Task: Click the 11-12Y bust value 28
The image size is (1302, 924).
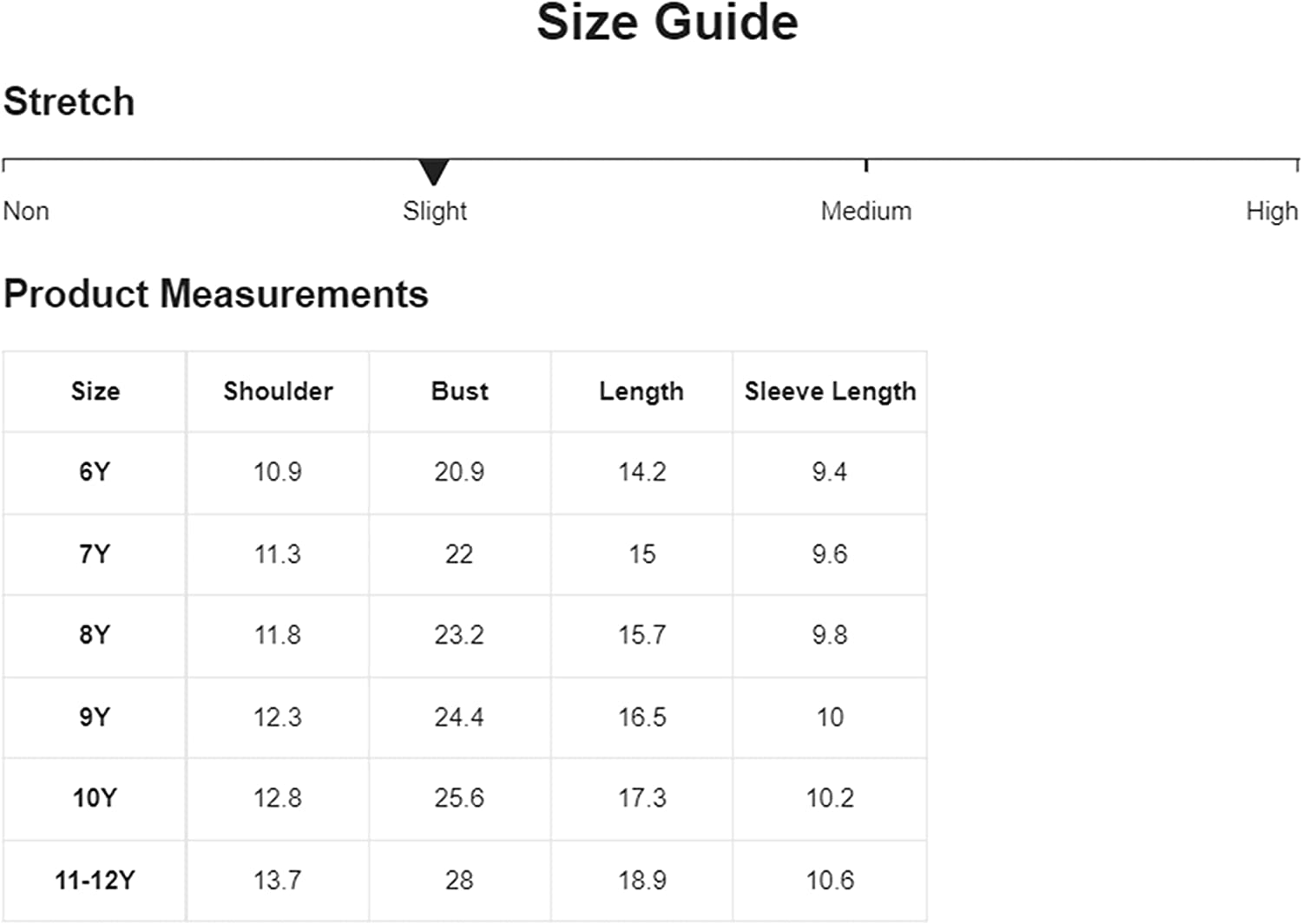Action: point(459,881)
